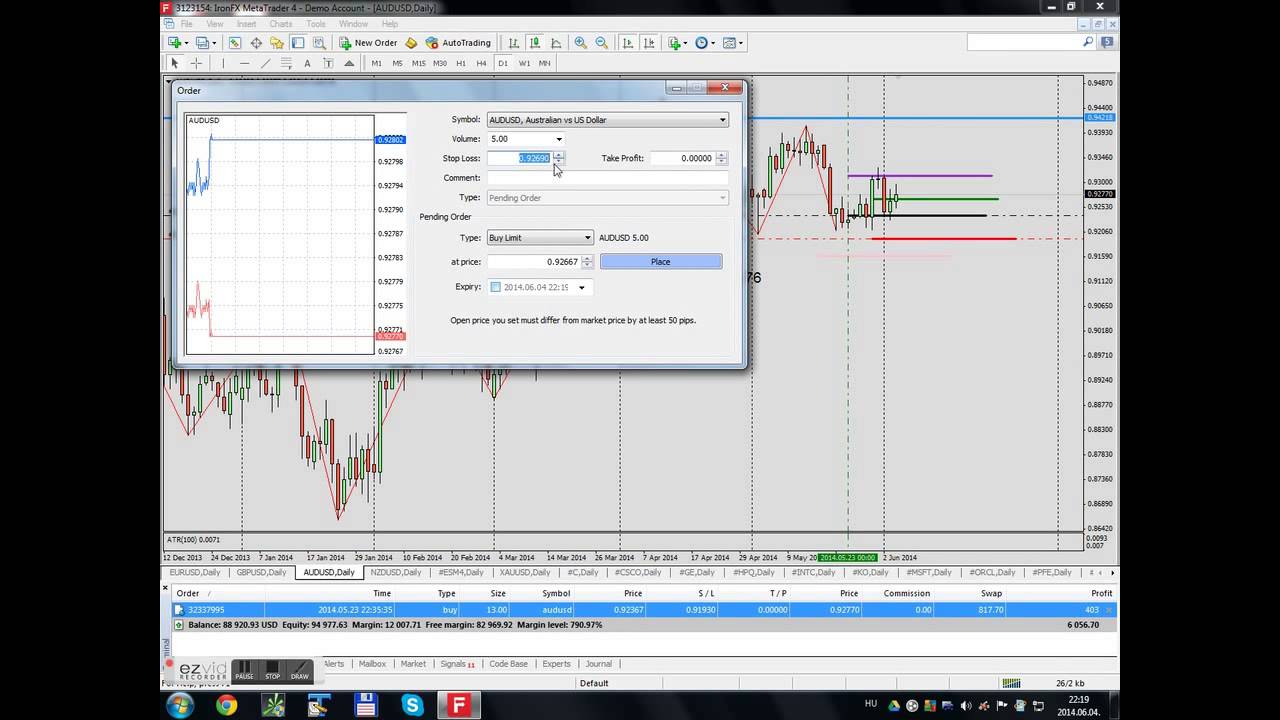
Task: Open the Templates dropdown icon
Action: click(x=732, y=43)
